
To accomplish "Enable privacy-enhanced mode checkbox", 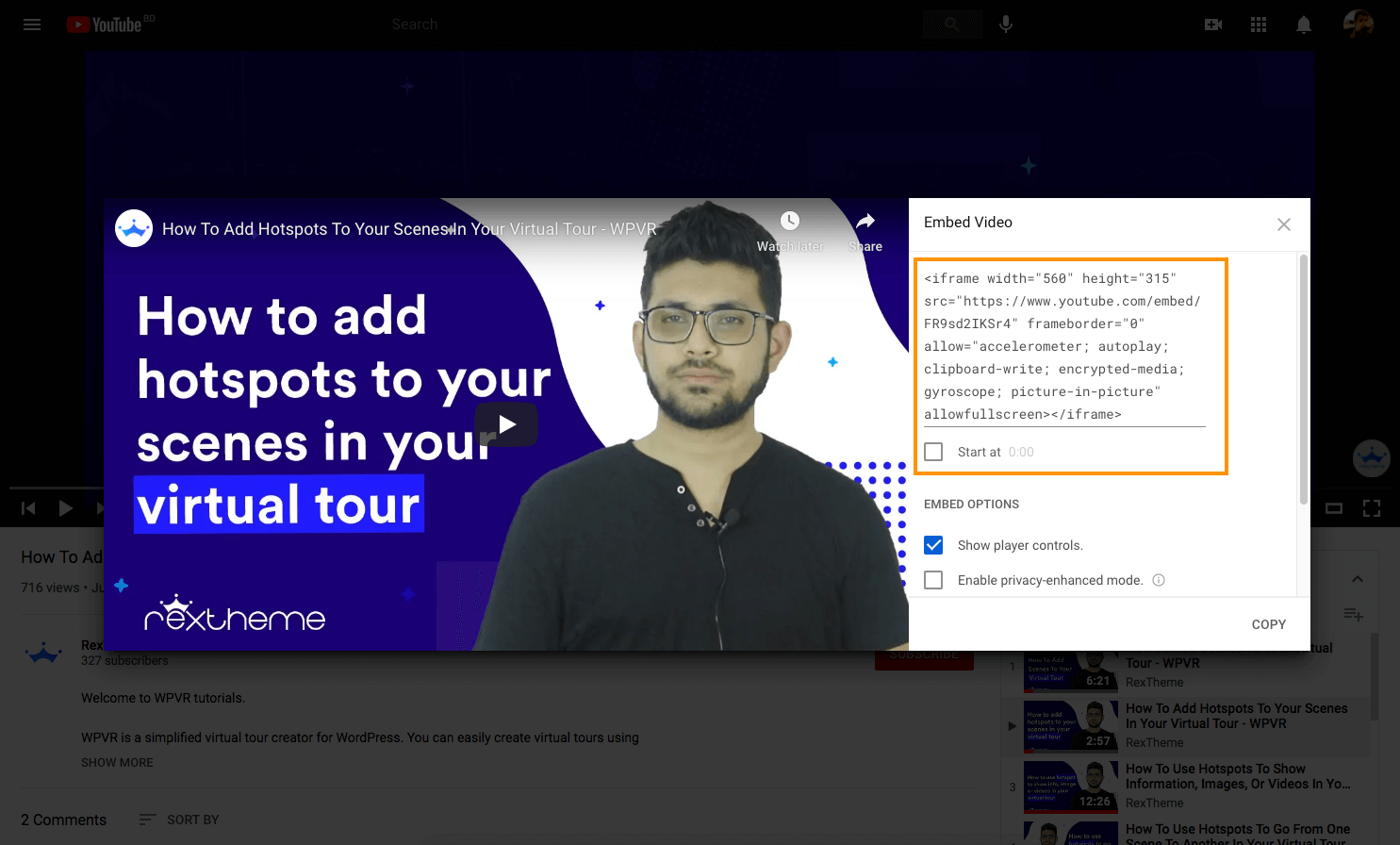I will [x=933, y=580].
